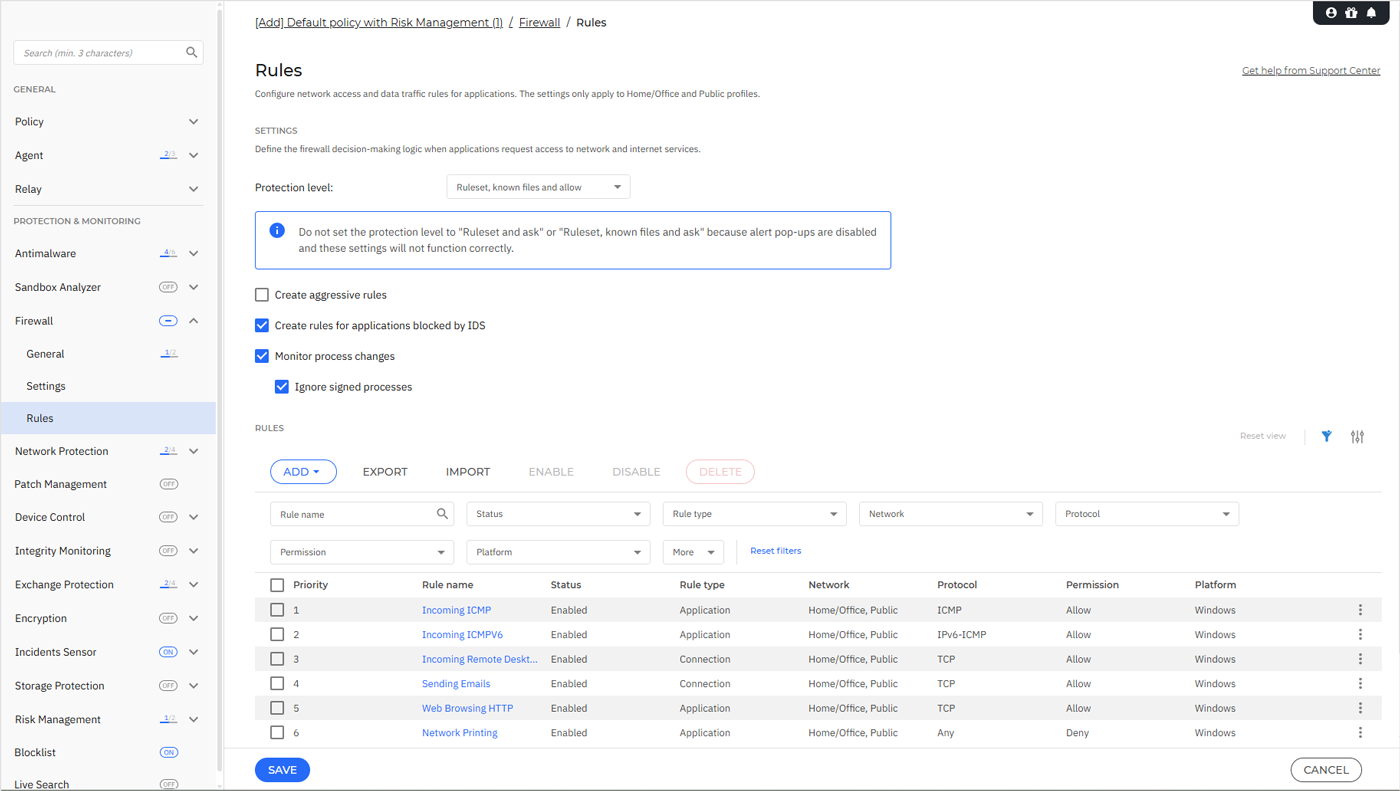Uncheck Create rules for applications blocked by IDS
The width and height of the screenshot is (1400, 791).
coord(262,325)
